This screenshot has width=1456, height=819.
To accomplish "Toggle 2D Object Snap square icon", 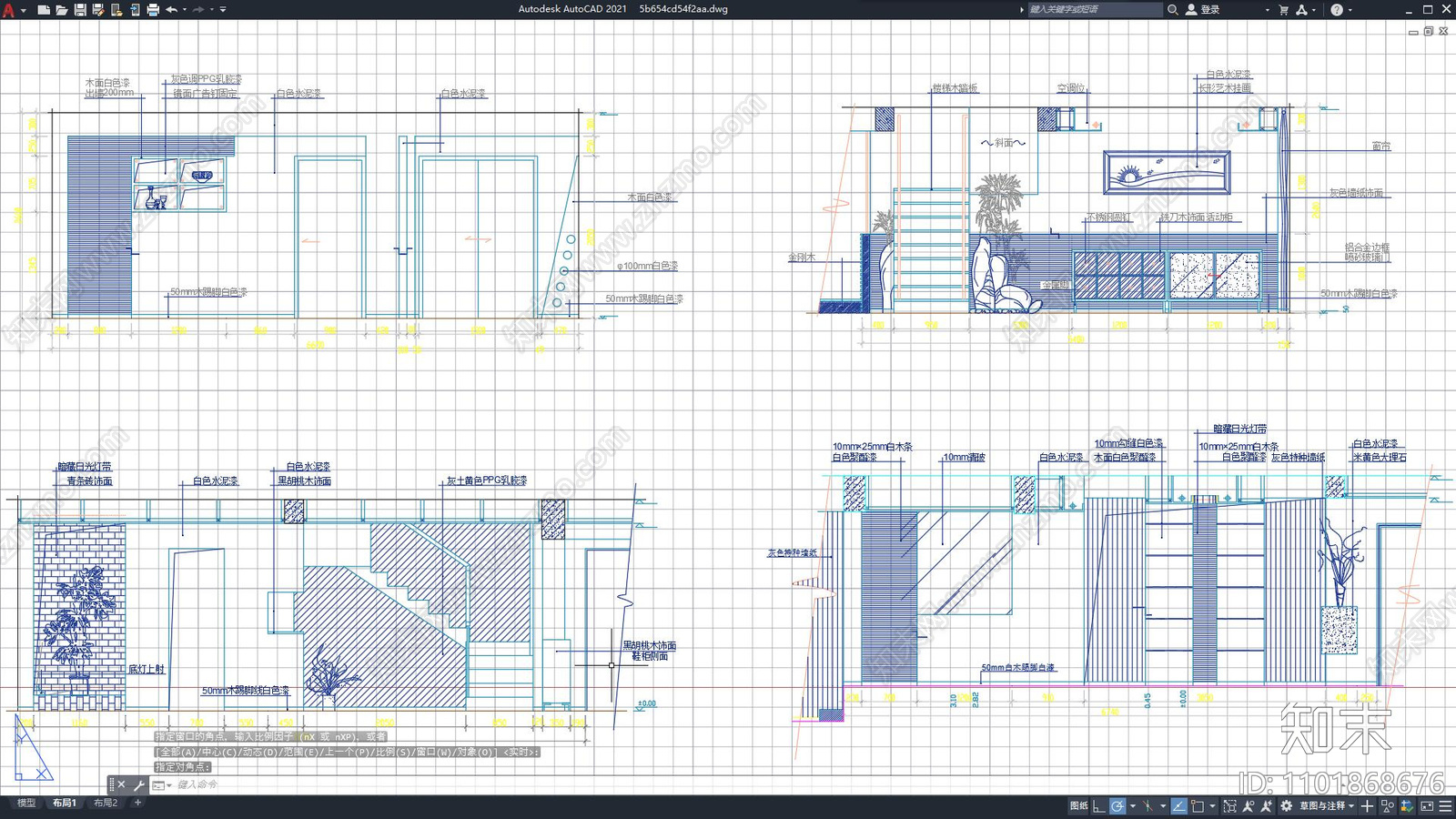I will pyautogui.click(x=1198, y=806).
